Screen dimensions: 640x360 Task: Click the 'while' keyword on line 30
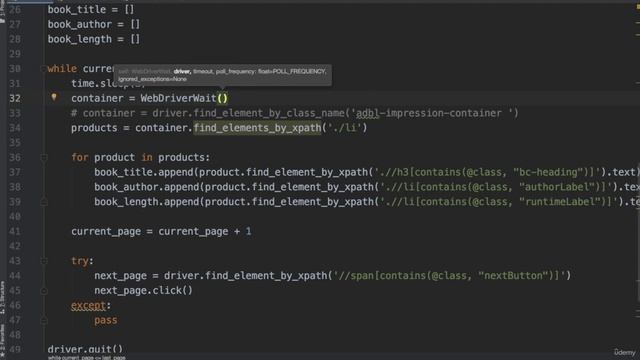coord(62,69)
